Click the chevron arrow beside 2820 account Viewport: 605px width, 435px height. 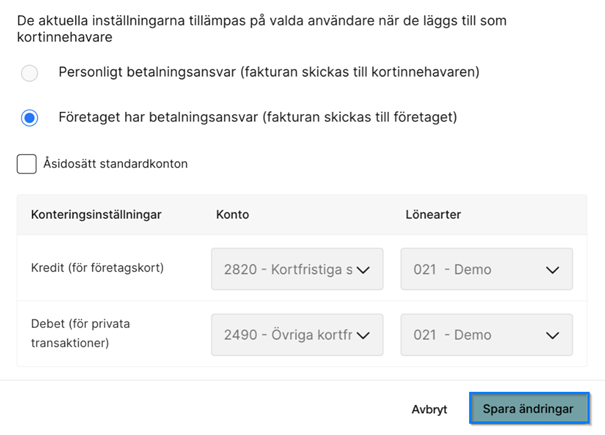(363, 270)
